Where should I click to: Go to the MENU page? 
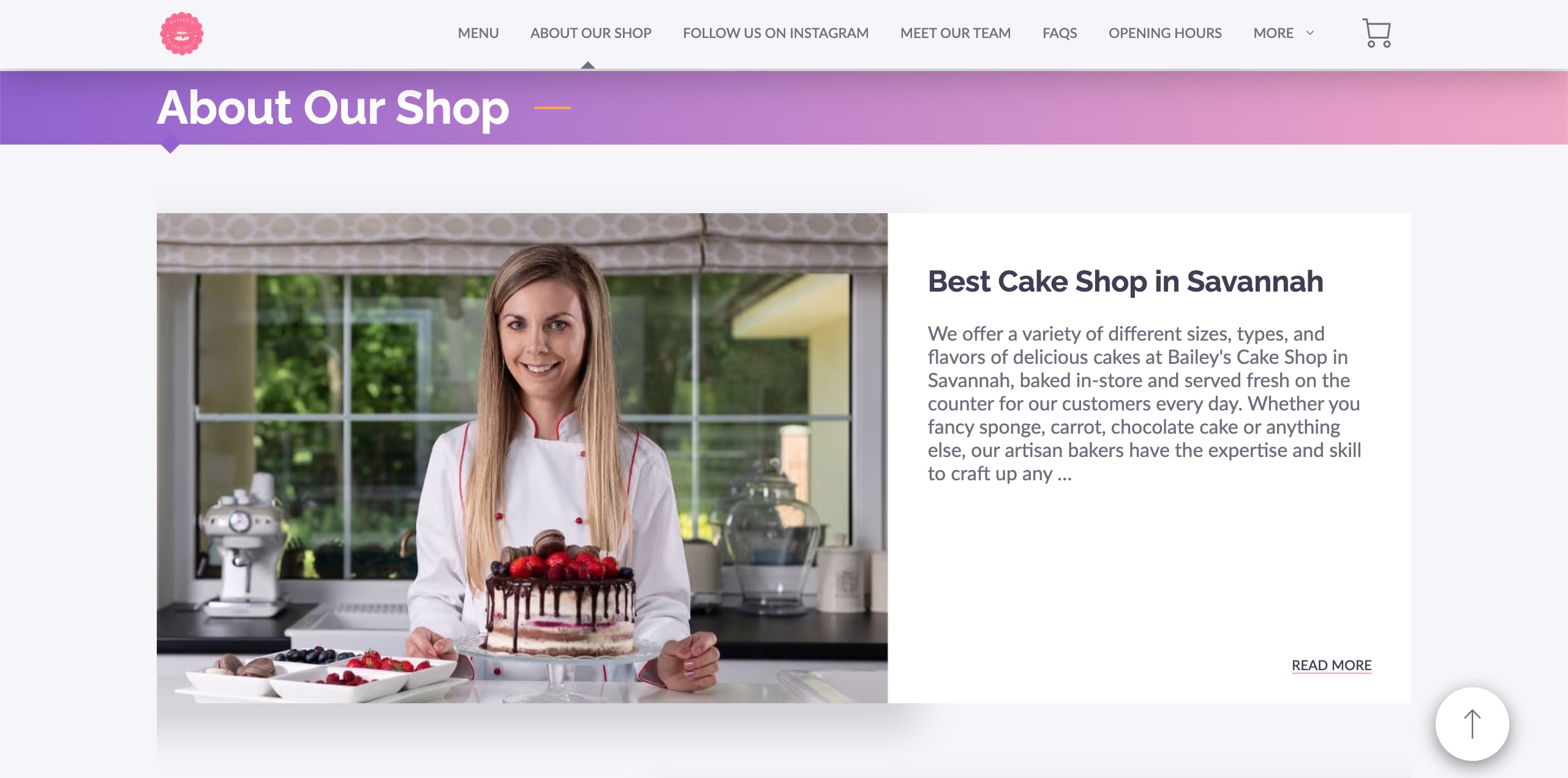pyautogui.click(x=478, y=33)
